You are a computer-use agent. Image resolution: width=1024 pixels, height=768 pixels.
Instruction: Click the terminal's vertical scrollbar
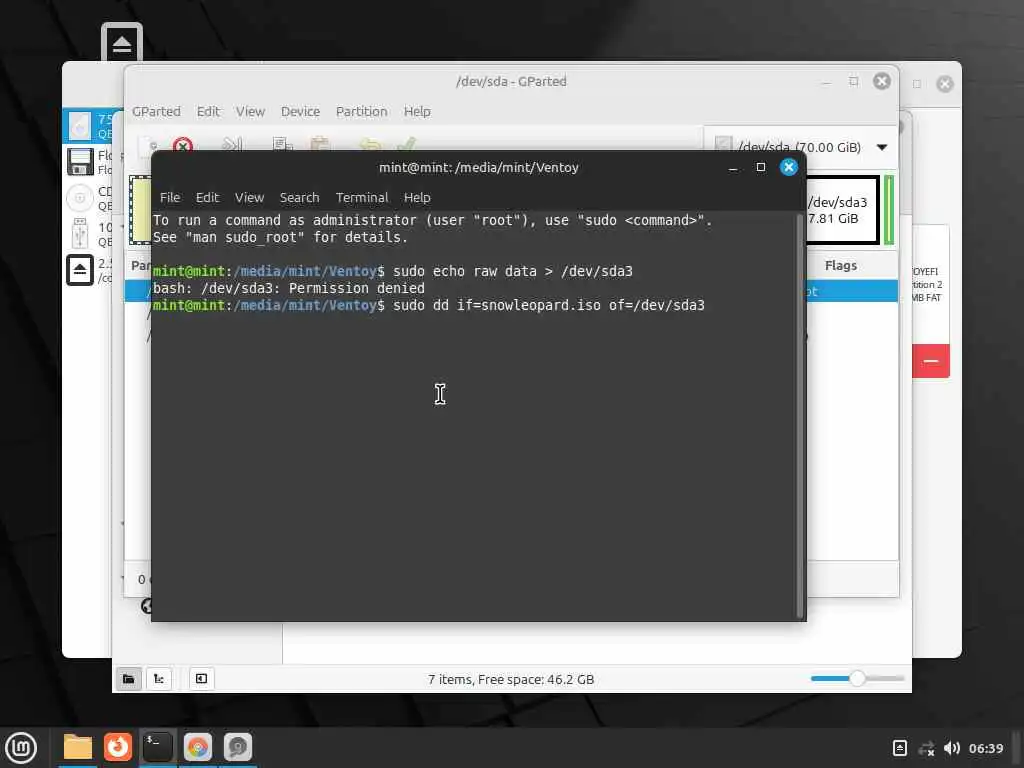click(800, 415)
